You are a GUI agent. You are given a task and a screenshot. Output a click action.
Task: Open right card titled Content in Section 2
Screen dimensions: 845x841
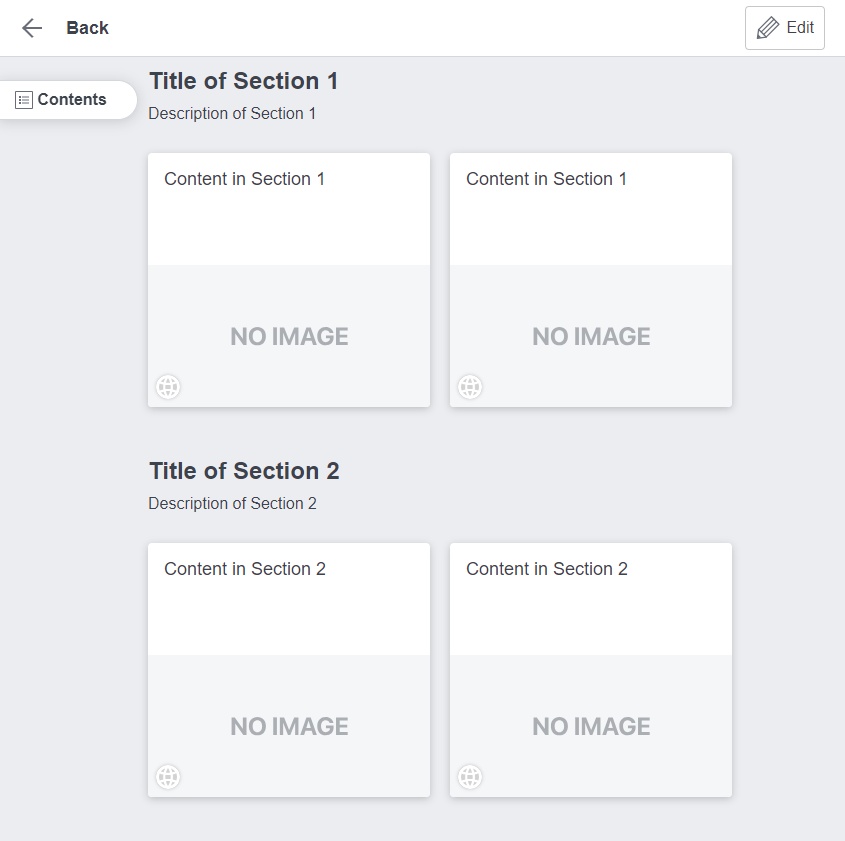tap(547, 570)
